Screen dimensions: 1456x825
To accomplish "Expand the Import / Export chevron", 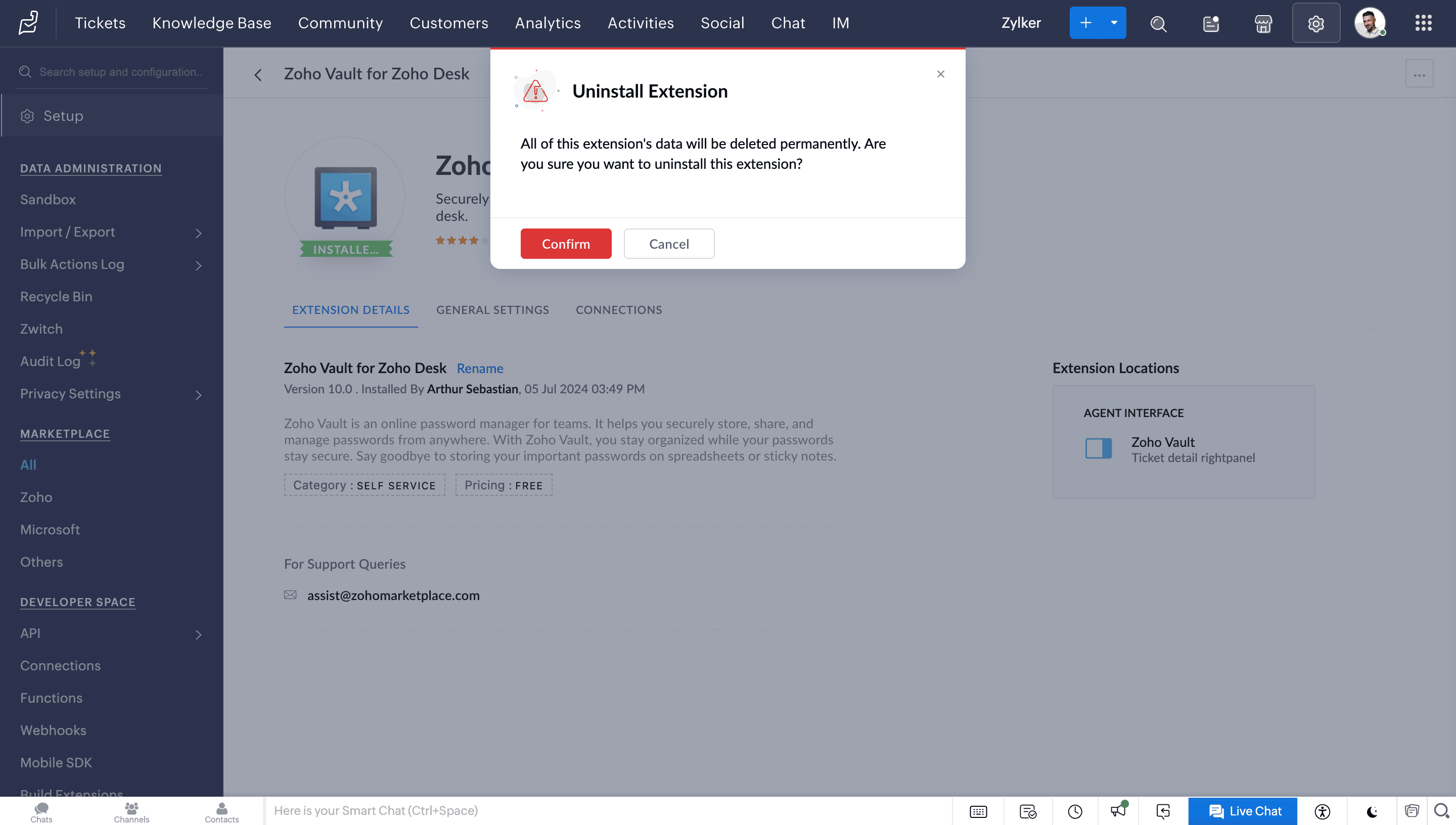I will coord(198,233).
